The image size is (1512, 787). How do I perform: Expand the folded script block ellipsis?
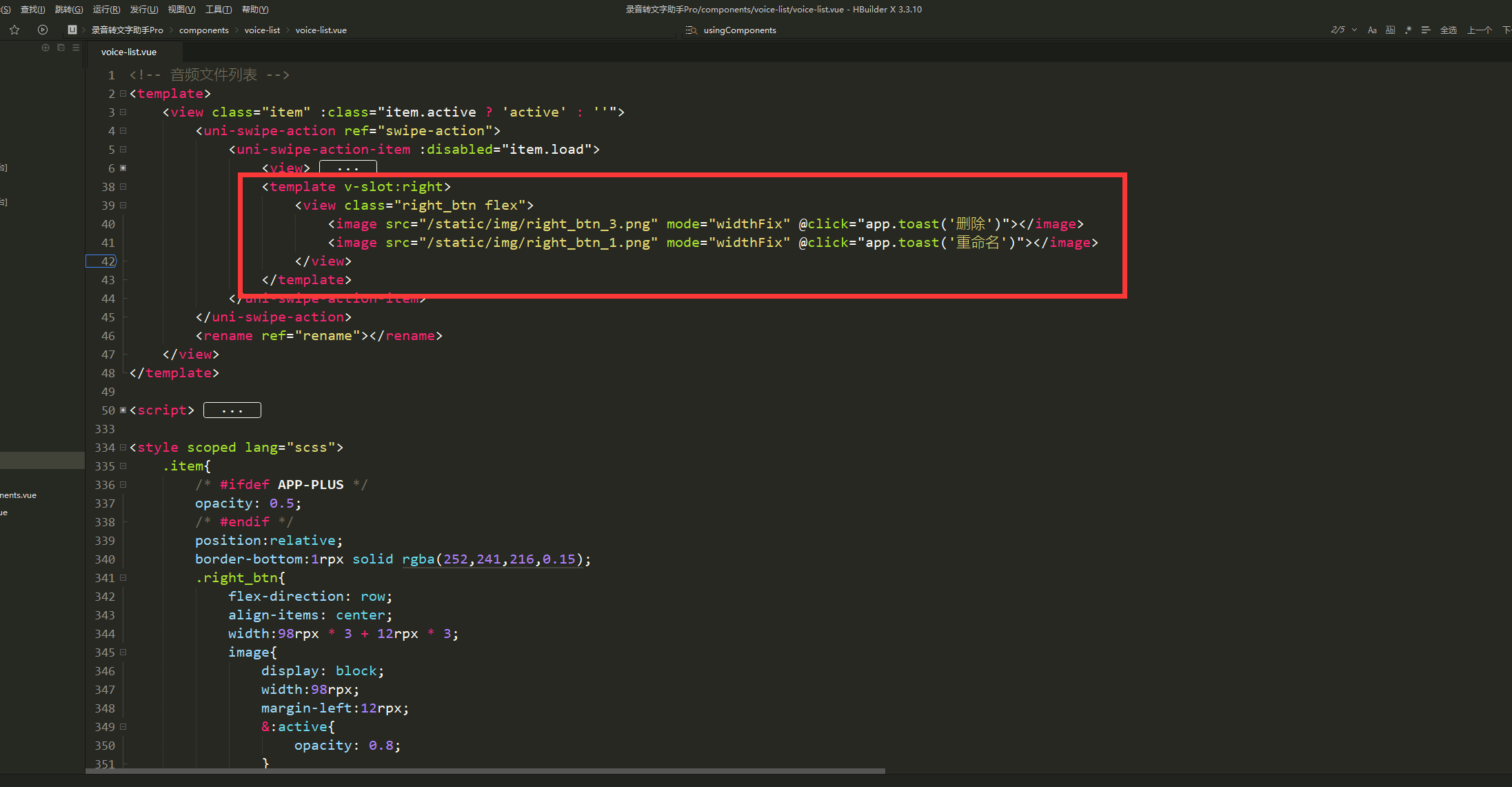click(232, 410)
